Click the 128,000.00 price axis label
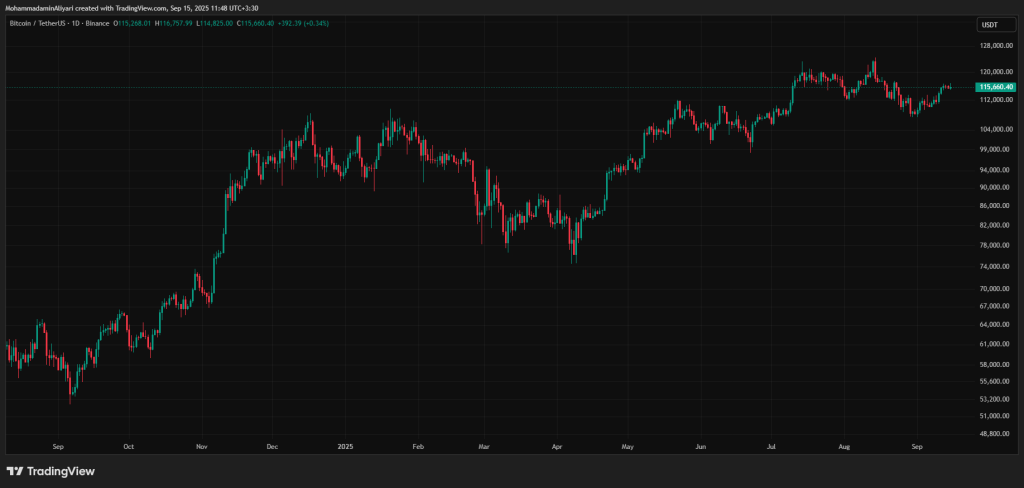The width and height of the screenshot is (1024, 488). click(997, 46)
